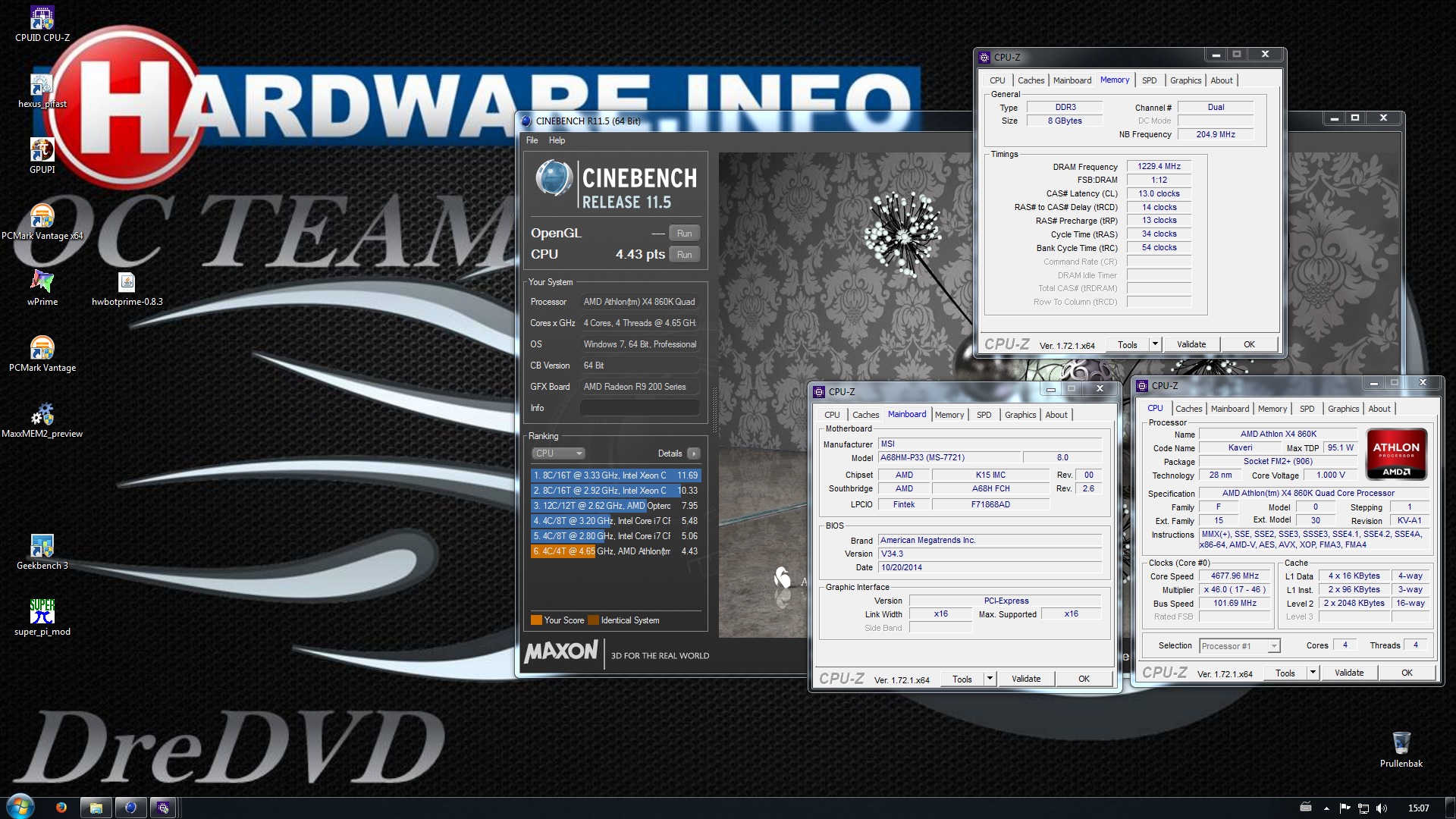Switch to Cinebench in the taskbar

coord(130,808)
